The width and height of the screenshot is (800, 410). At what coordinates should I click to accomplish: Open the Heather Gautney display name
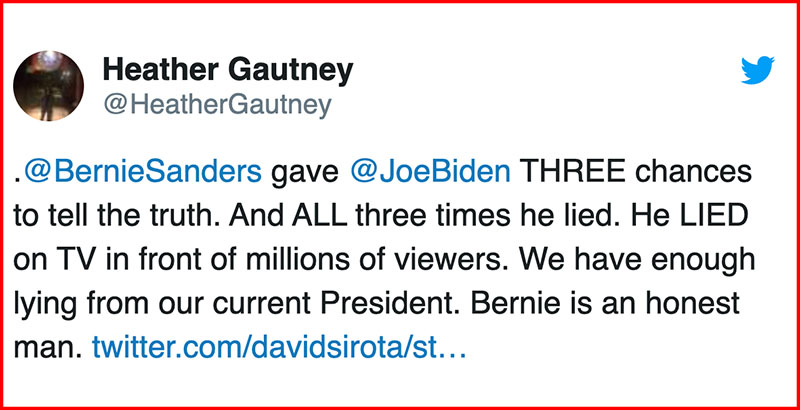pyautogui.click(x=228, y=71)
